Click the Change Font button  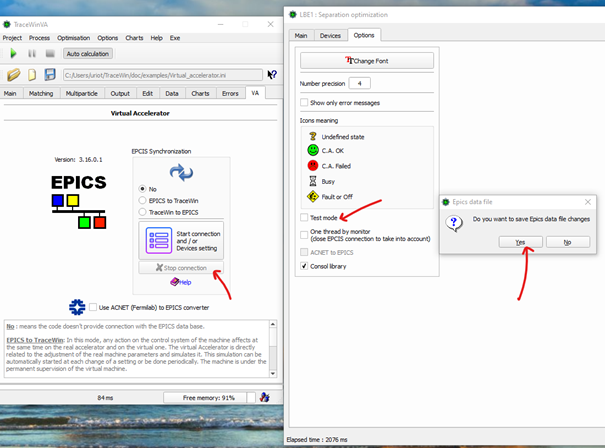pos(367,61)
